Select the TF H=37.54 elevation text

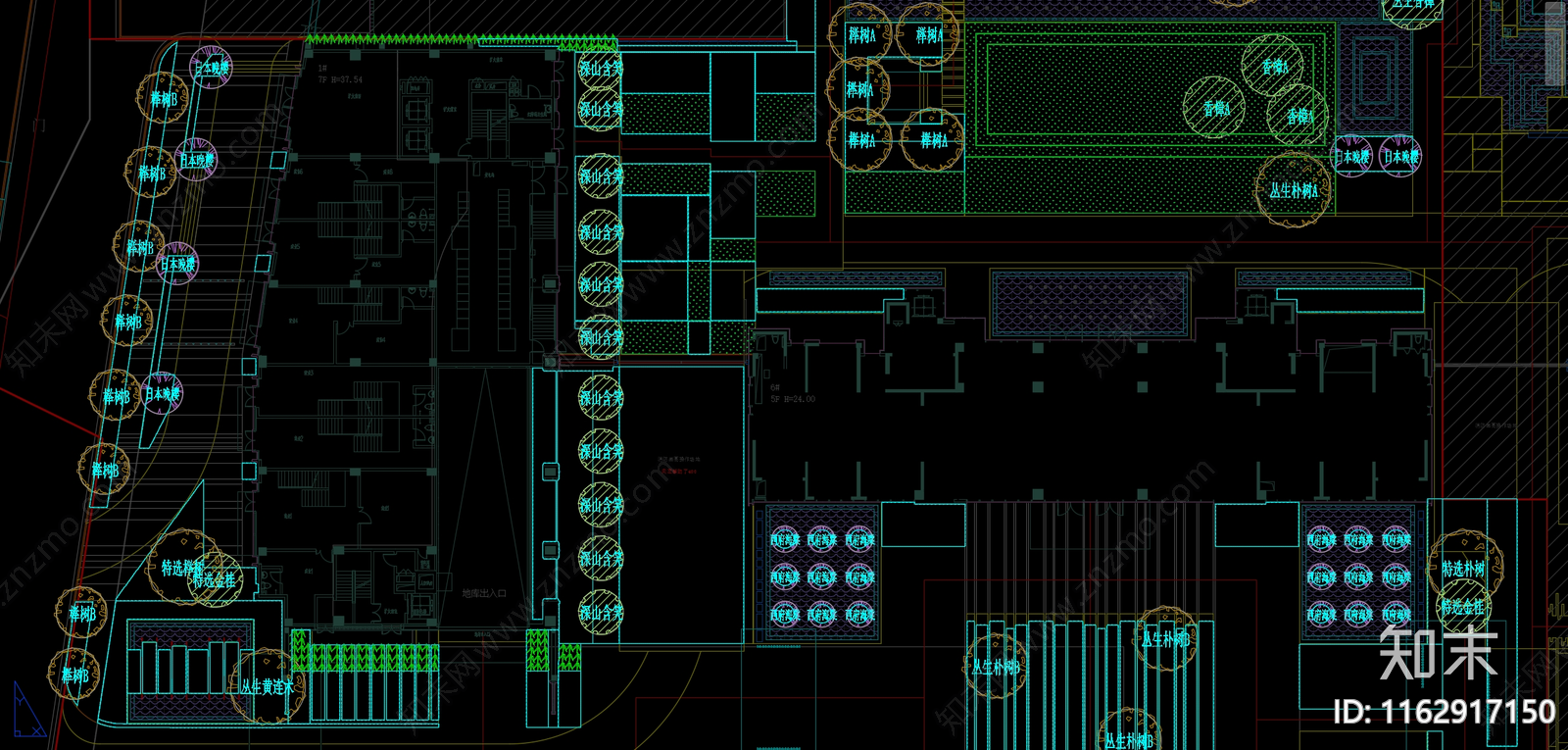pos(340,79)
